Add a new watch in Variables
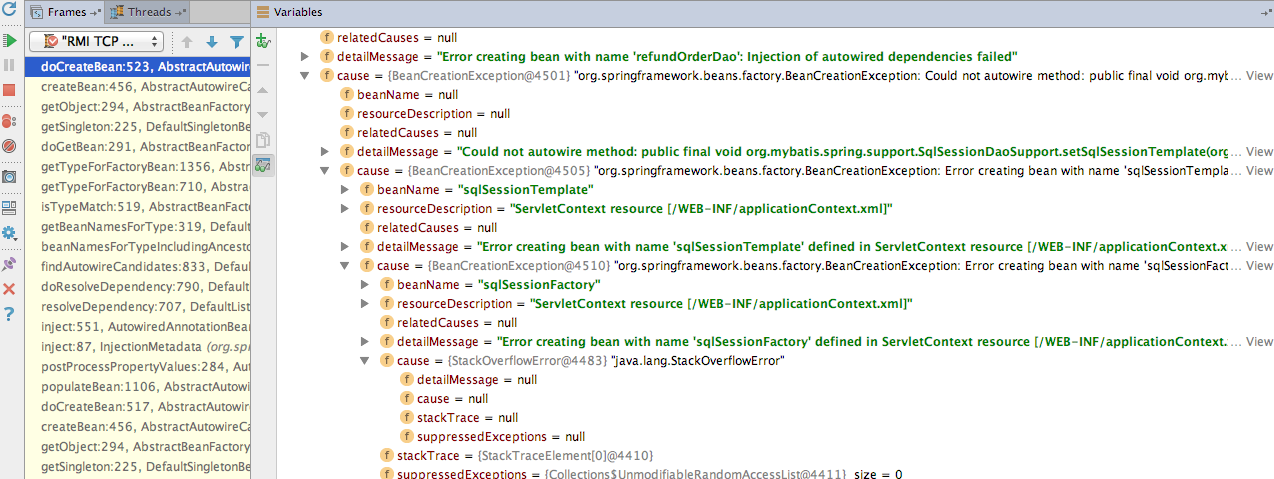 click(x=263, y=41)
